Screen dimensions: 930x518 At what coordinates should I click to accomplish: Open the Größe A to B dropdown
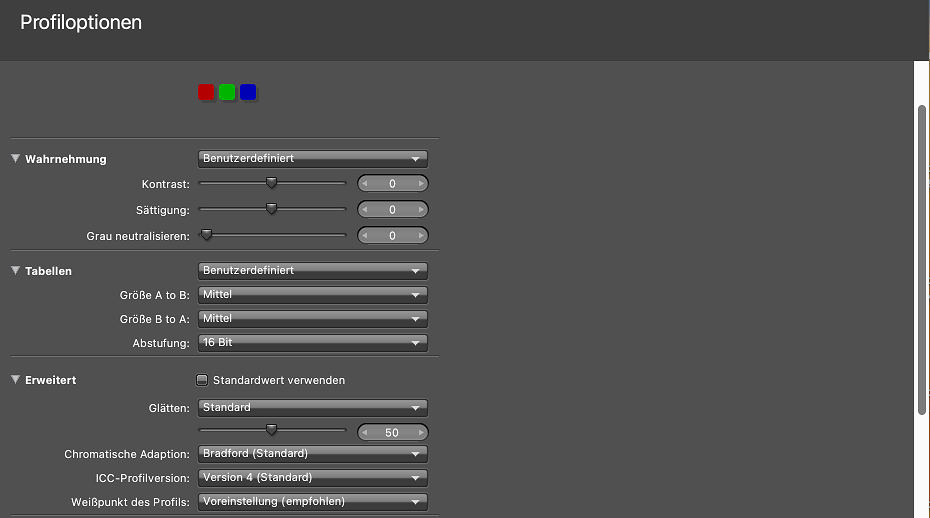313,295
